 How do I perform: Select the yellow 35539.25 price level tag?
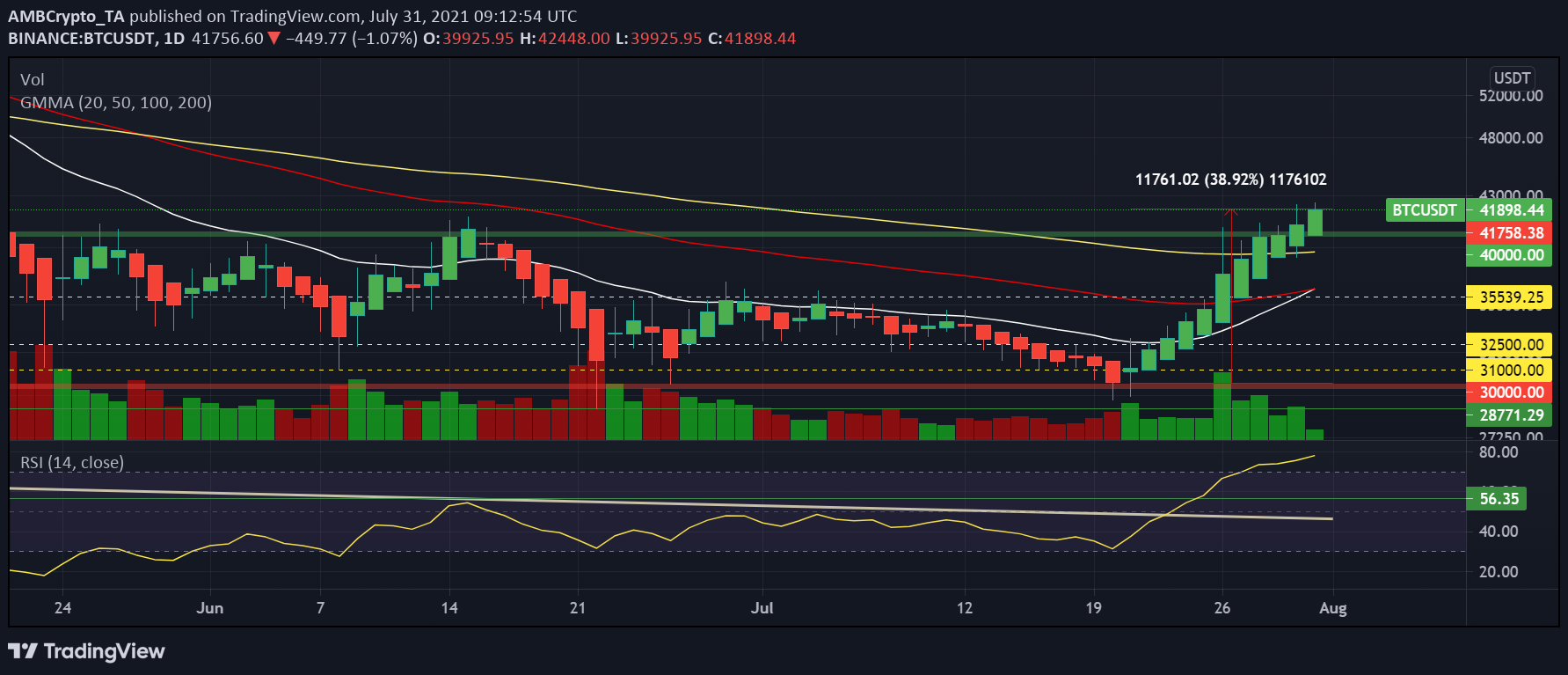click(x=1510, y=297)
